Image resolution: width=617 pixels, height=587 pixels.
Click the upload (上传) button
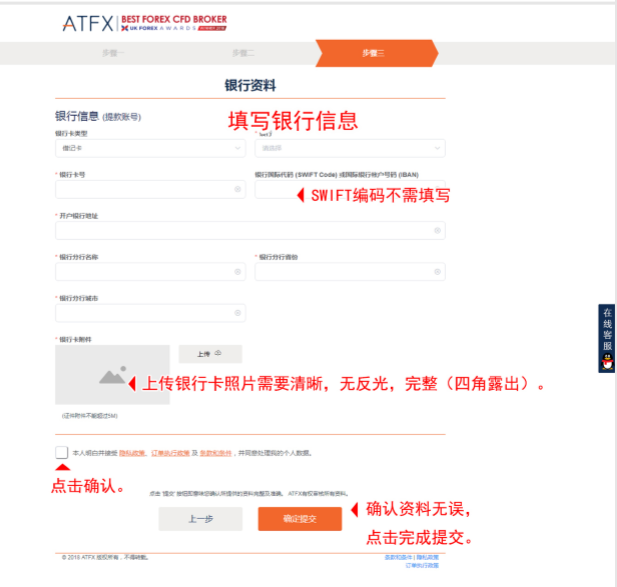[x=210, y=354]
